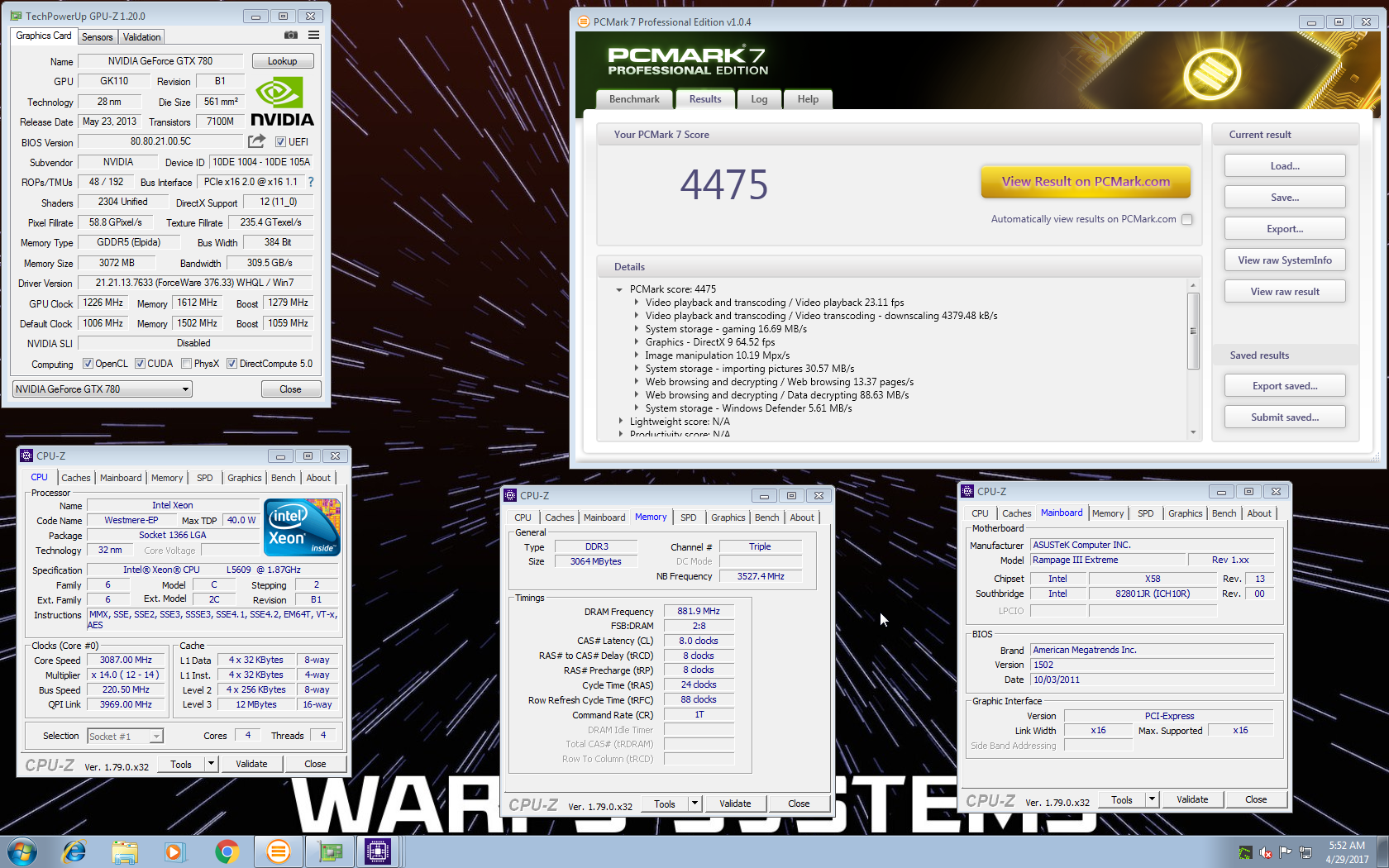Switch to the Validation tab in GPU-Z

coord(141,37)
